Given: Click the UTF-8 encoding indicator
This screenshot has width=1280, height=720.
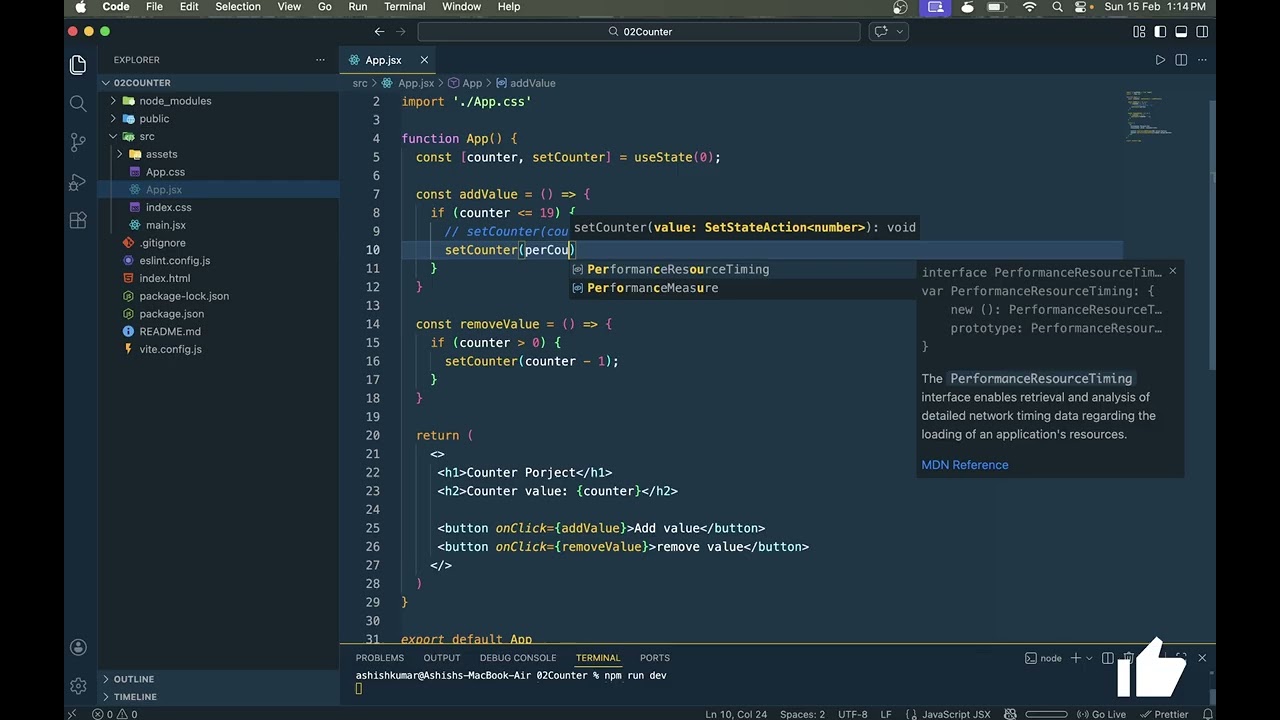Looking at the screenshot, I should [853, 714].
